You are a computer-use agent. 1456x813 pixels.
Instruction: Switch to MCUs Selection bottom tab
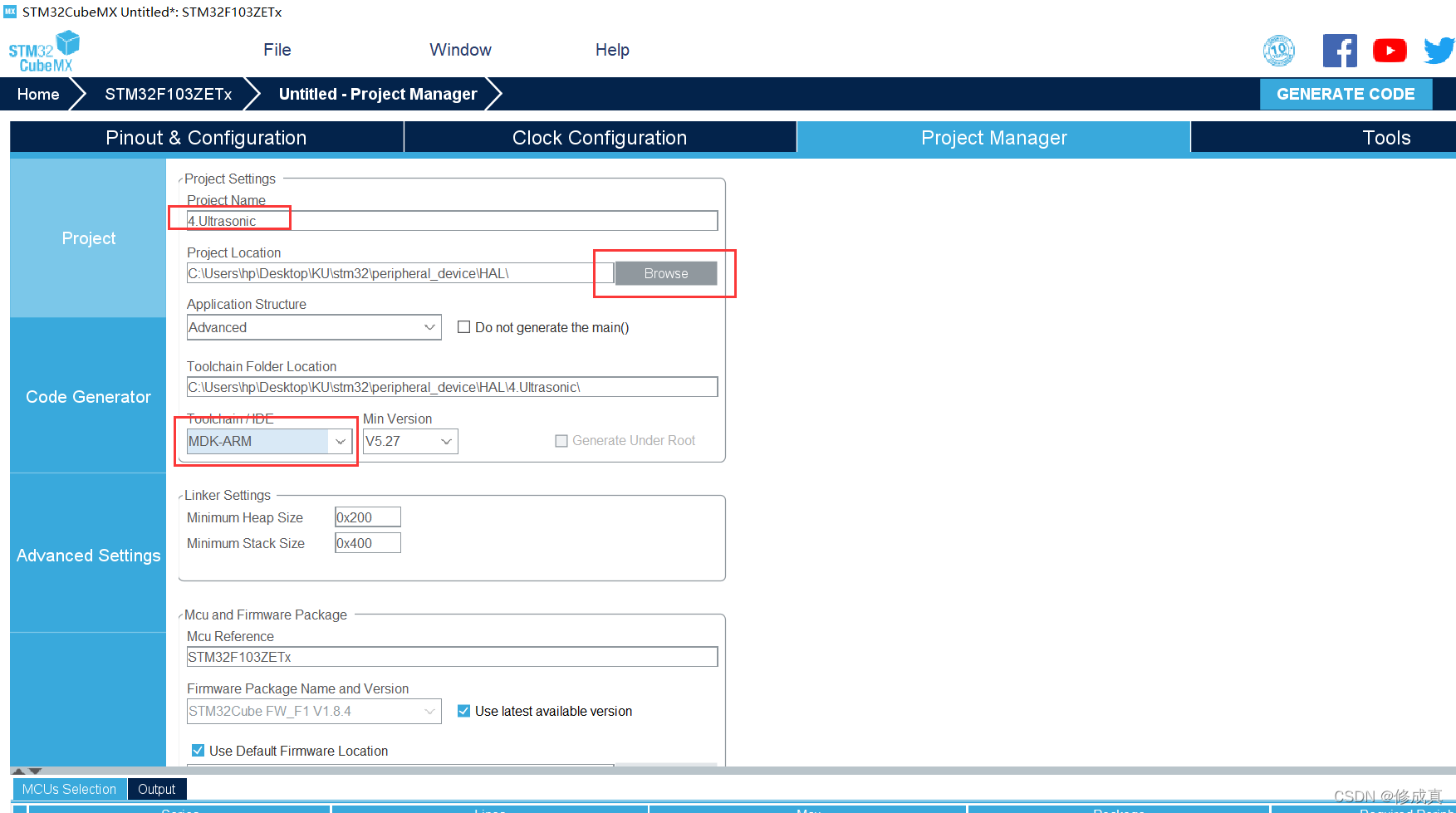[x=69, y=789]
